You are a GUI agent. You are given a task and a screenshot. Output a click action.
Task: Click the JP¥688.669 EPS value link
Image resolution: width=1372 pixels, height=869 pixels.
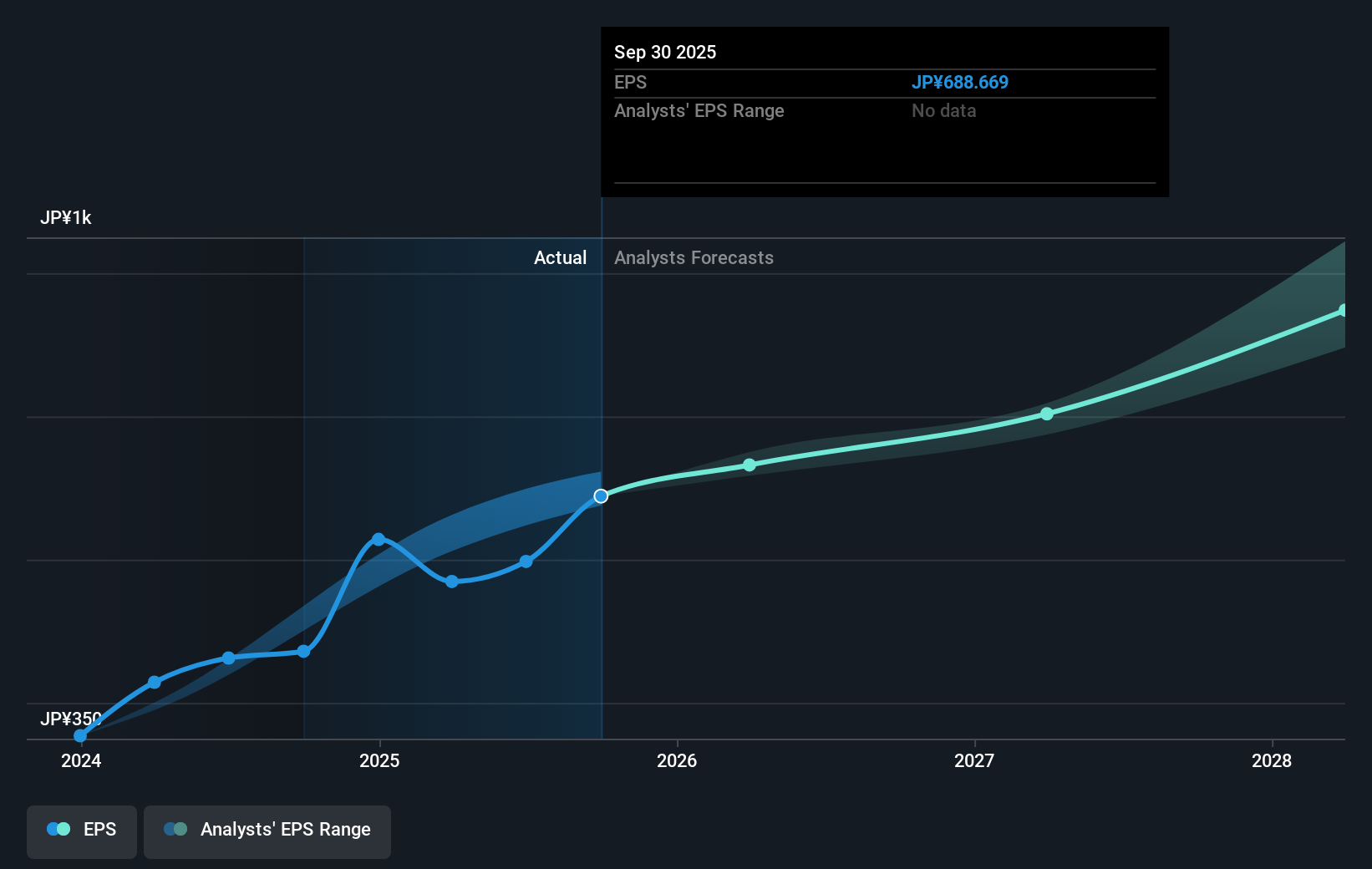click(x=959, y=82)
